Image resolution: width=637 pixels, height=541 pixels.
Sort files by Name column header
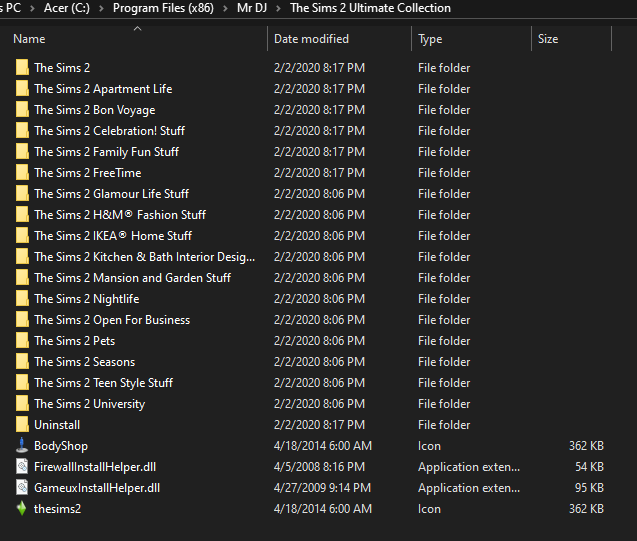[30, 39]
